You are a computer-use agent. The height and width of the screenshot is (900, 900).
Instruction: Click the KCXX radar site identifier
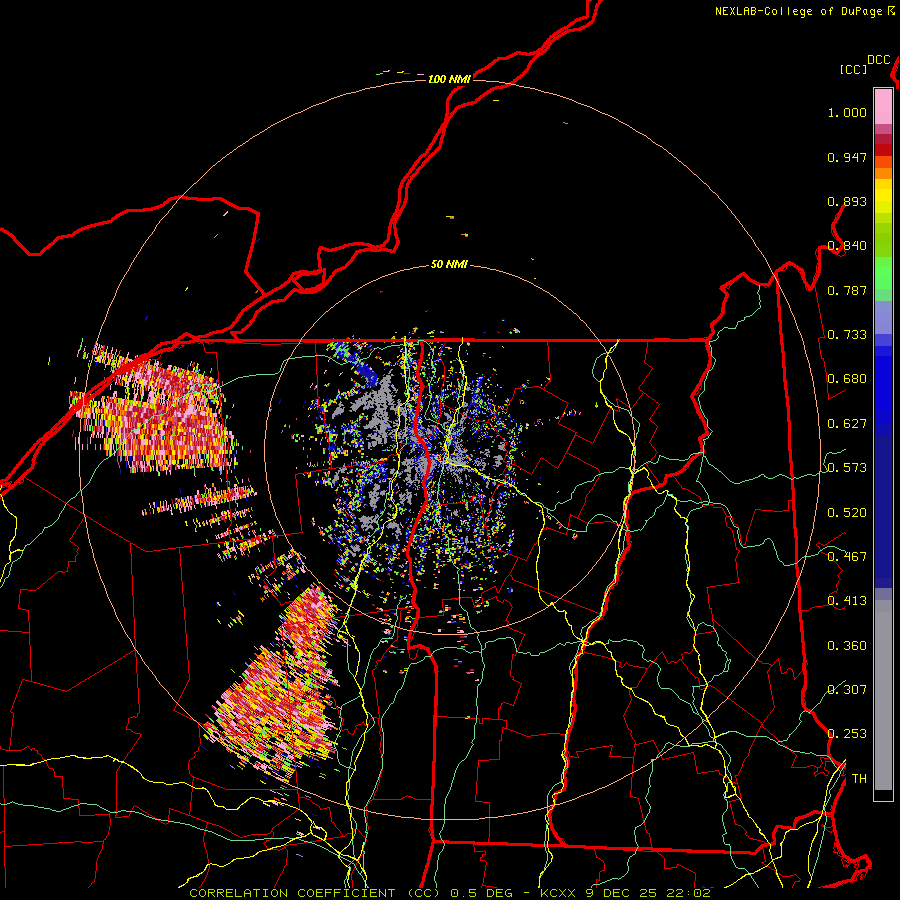tap(558, 893)
